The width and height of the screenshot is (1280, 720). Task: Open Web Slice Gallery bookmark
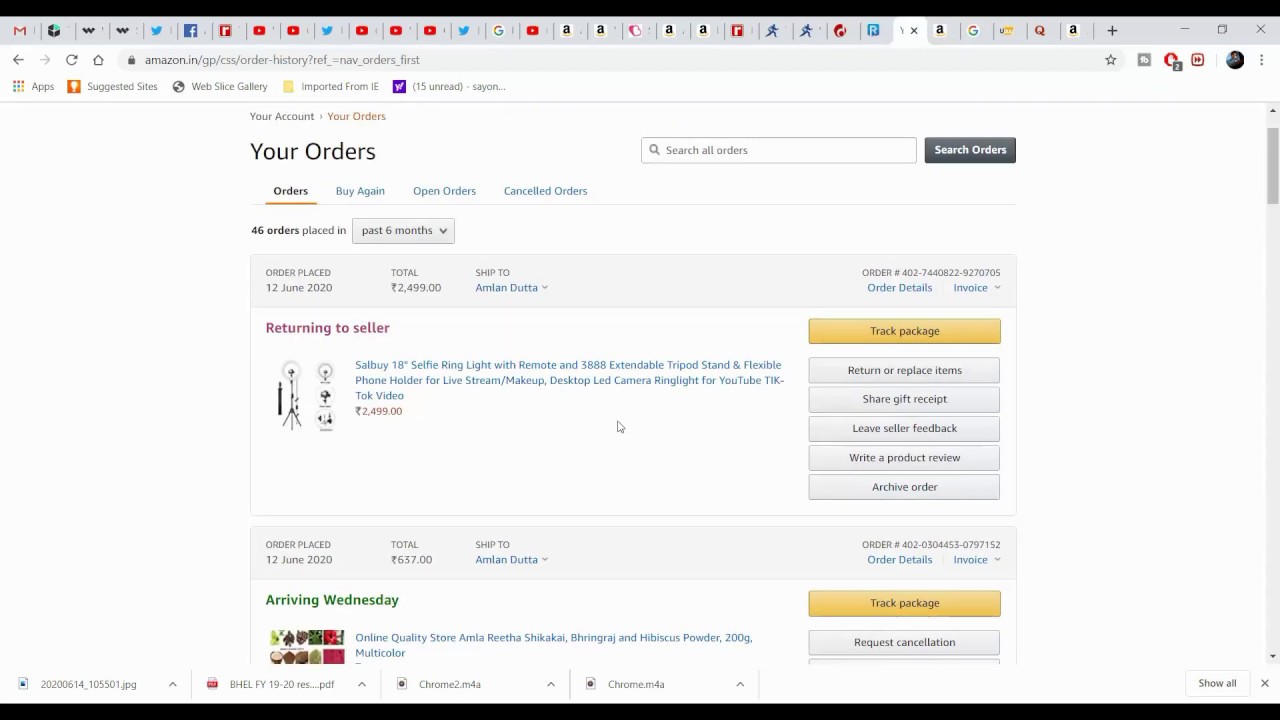[220, 87]
